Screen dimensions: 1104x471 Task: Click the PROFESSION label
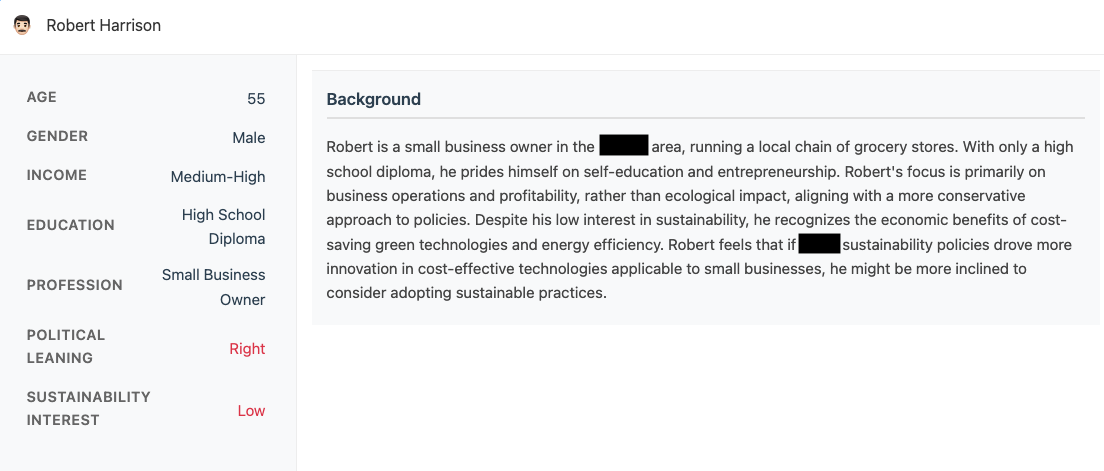(75, 285)
